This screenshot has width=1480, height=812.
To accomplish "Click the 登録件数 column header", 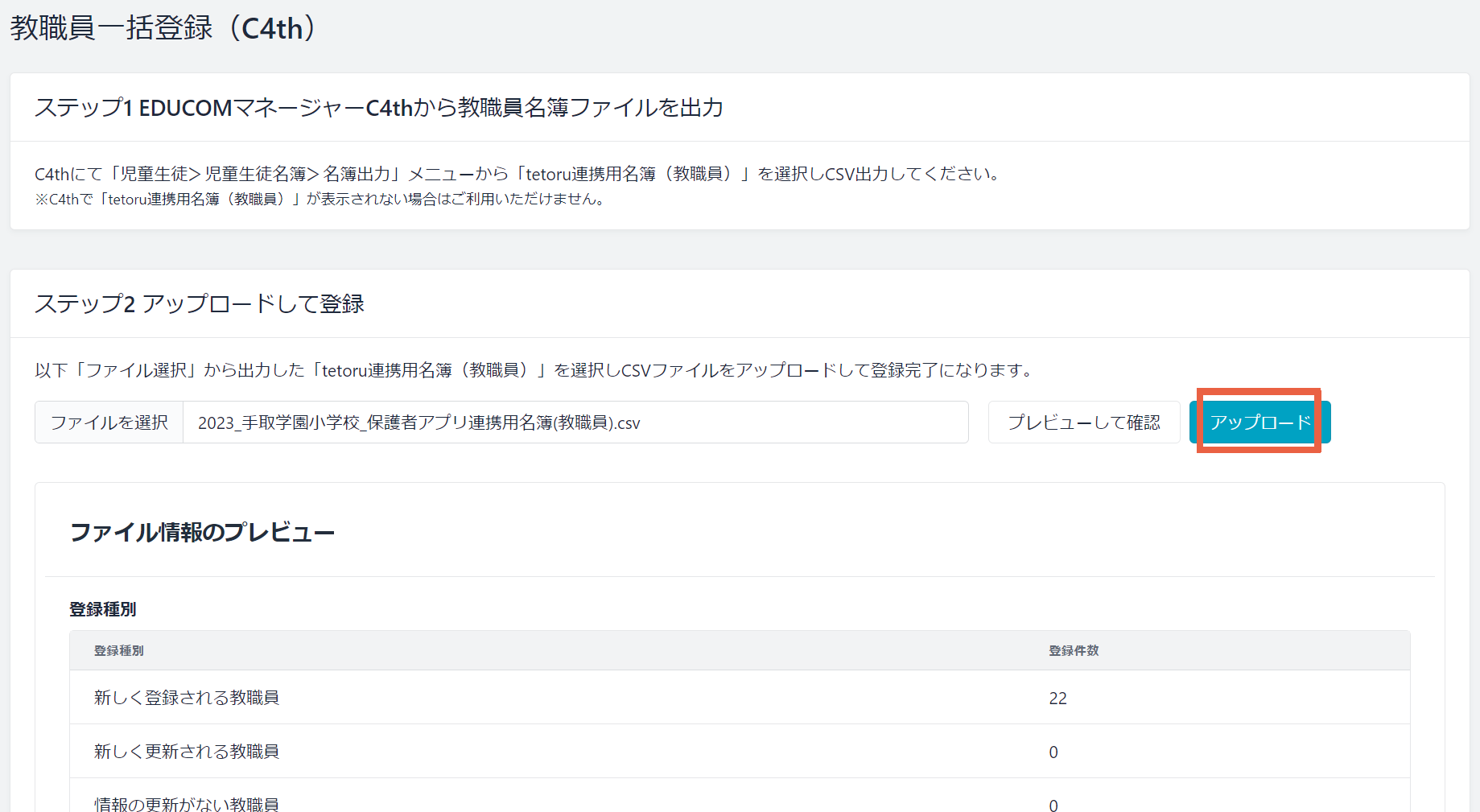I will [1074, 650].
